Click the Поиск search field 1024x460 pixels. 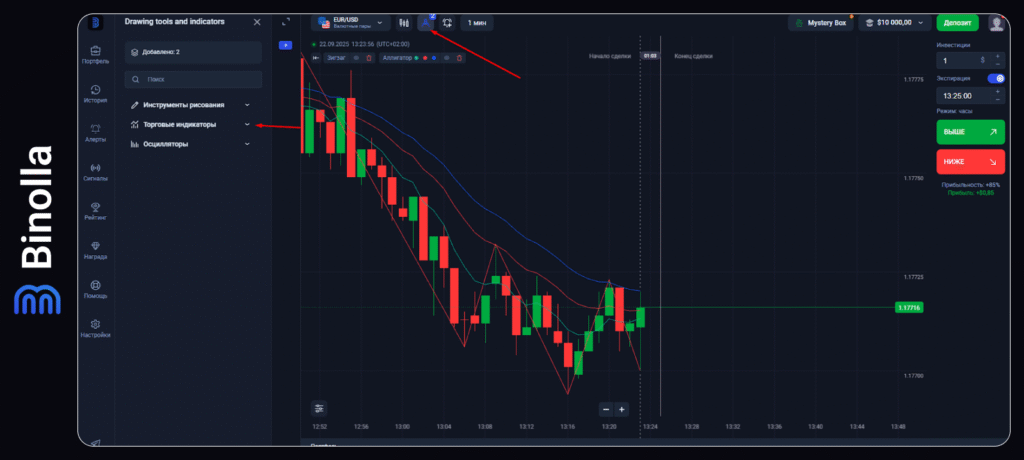(194, 78)
